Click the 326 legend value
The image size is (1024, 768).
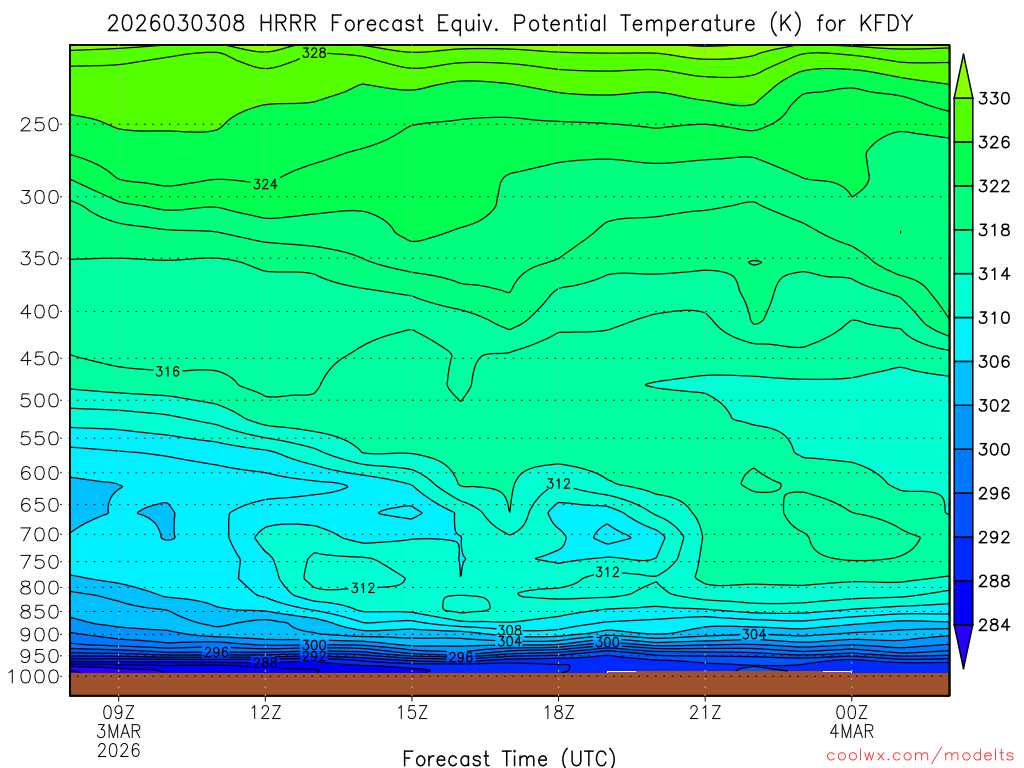click(994, 142)
